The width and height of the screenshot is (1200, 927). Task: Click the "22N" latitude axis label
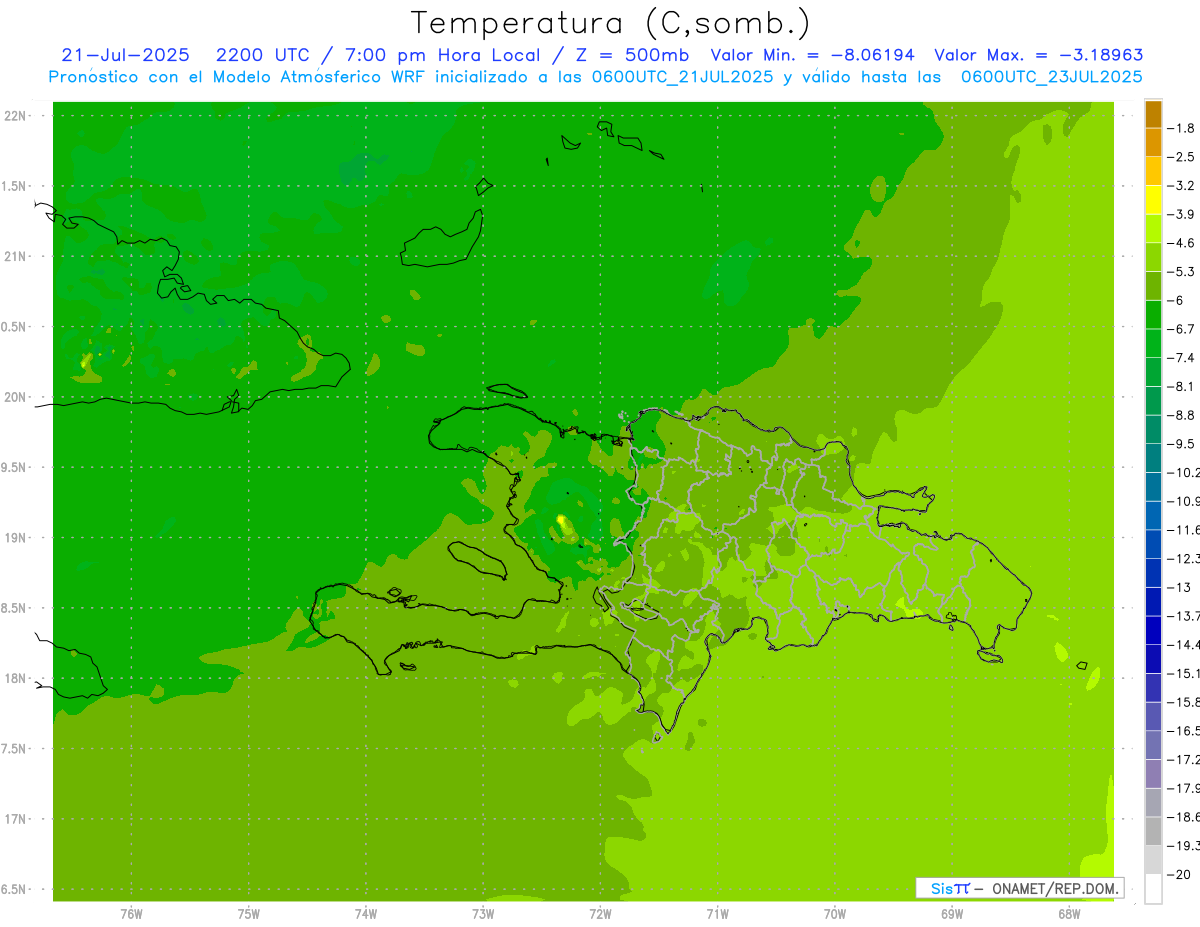pyautogui.click(x=14, y=116)
